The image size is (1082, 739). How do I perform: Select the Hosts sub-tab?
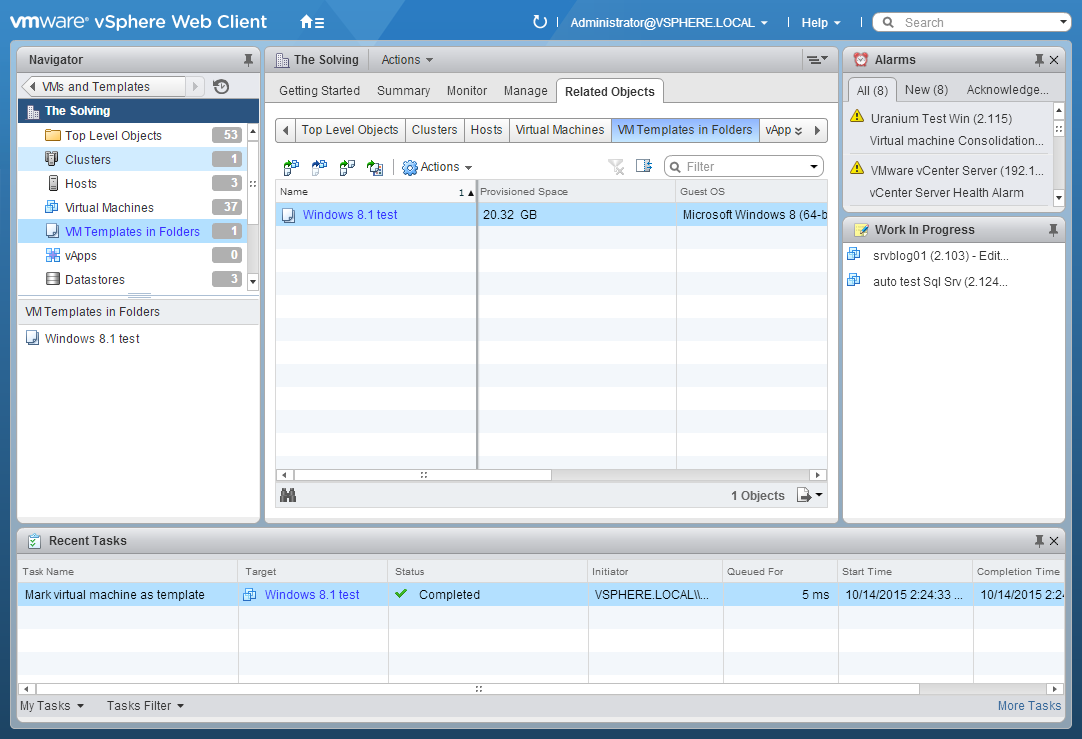[486, 130]
